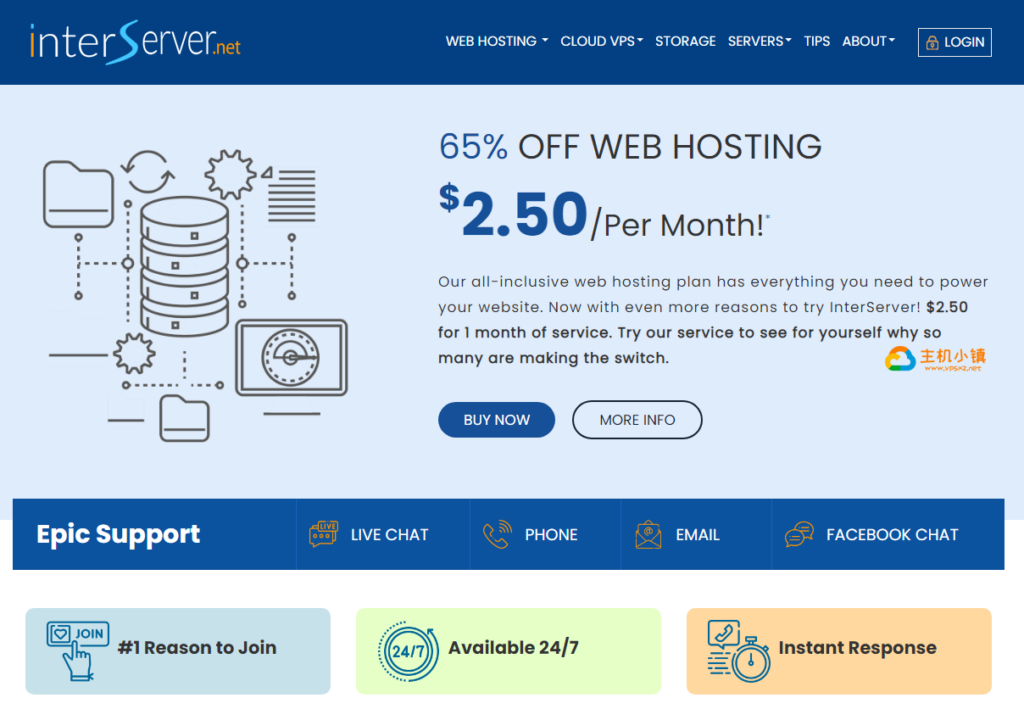This screenshot has width=1024, height=720.
Task: Open Facebook Chat support
Action: tap(888, 534)
